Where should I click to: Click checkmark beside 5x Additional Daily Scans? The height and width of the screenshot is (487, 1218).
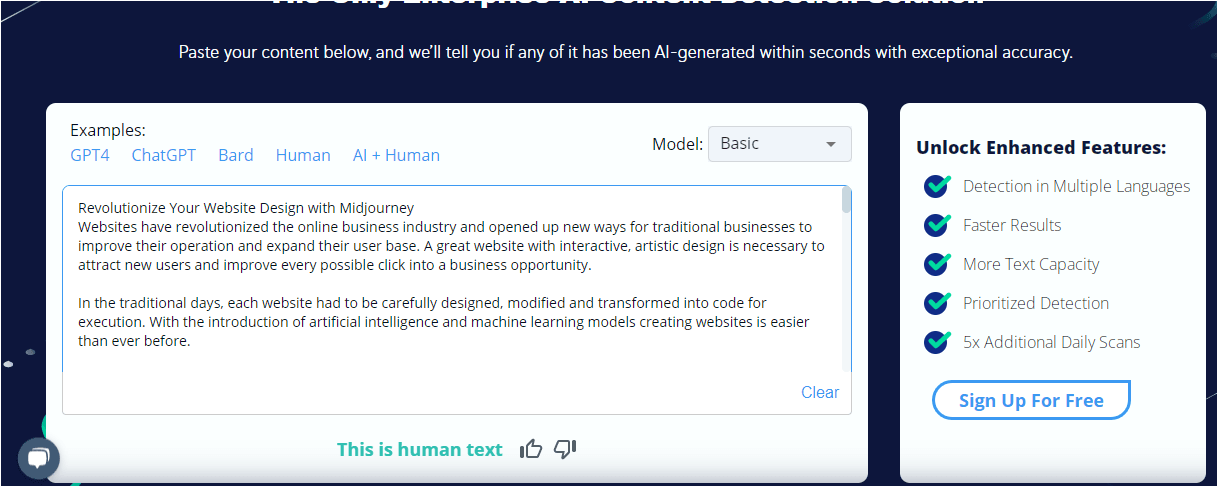(937, 342)
